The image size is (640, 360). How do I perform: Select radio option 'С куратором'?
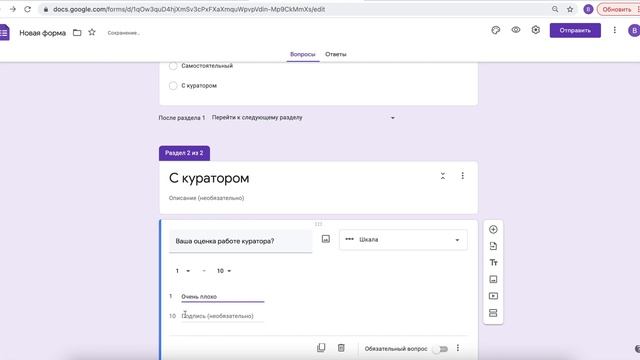(x=173, y=86)
